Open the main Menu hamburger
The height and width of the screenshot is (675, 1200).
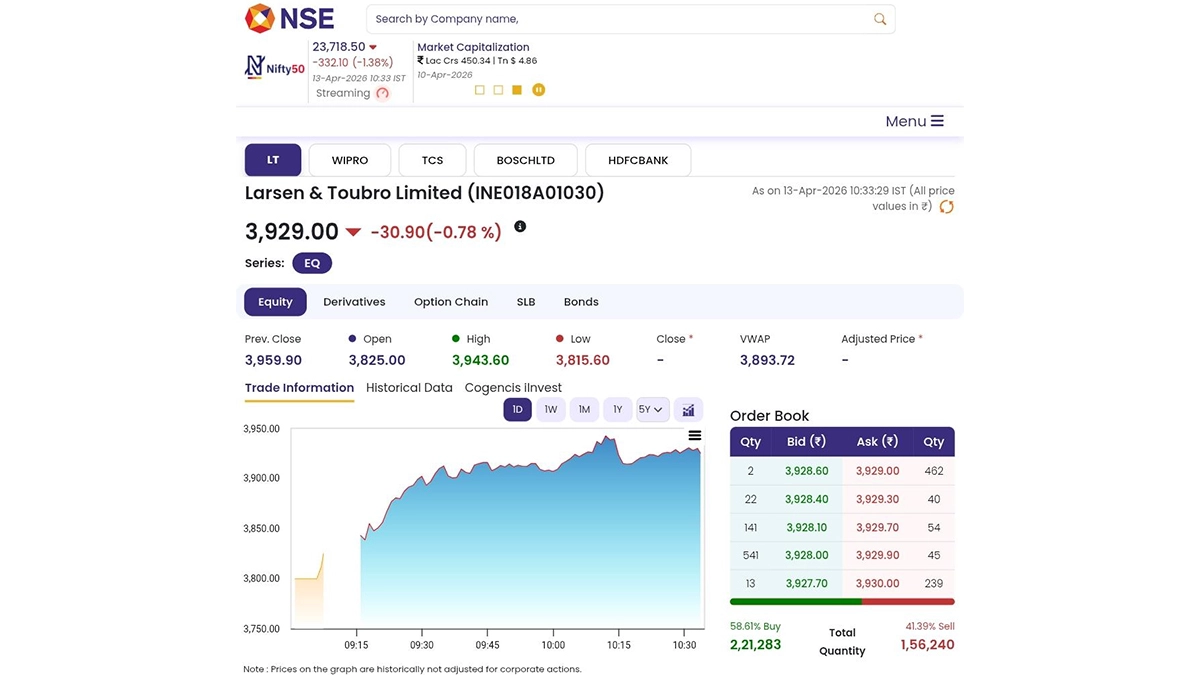[914, 121]
